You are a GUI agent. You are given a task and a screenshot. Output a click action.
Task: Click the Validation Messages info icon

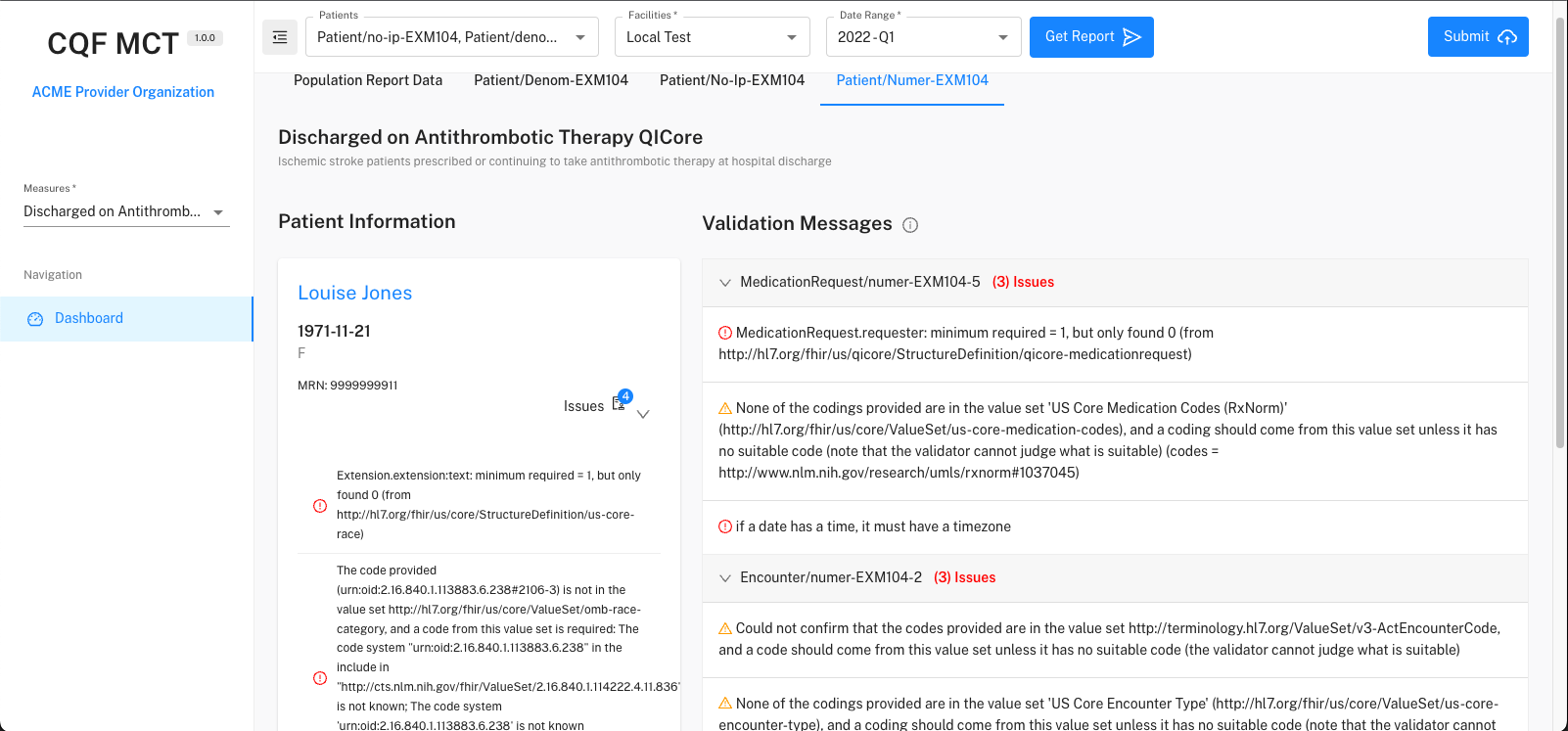tap(910, 225)
